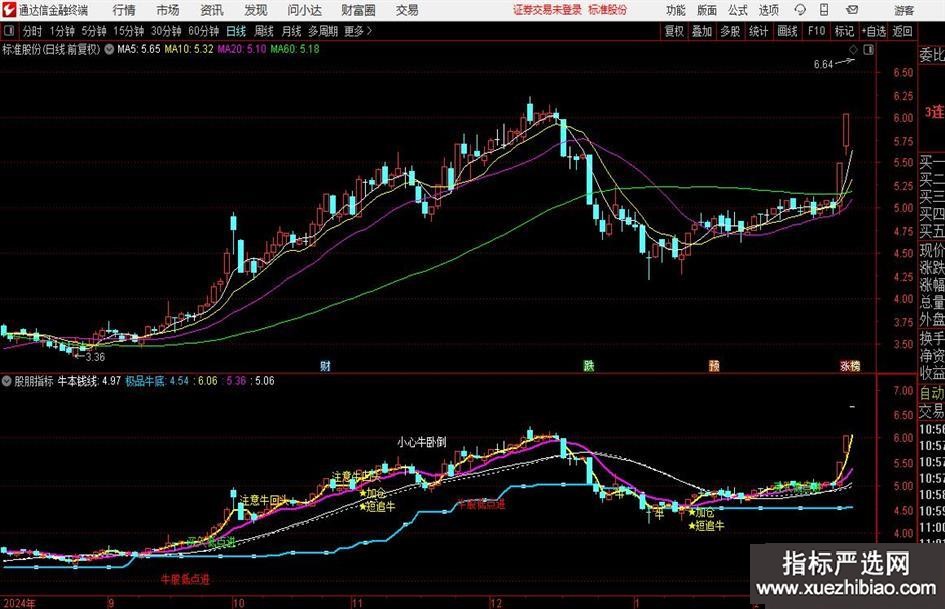The height and width of the screenshot is (609, 945).
Task: Switch to 30分钟 period tab
Action: click(x=166, y=31)
